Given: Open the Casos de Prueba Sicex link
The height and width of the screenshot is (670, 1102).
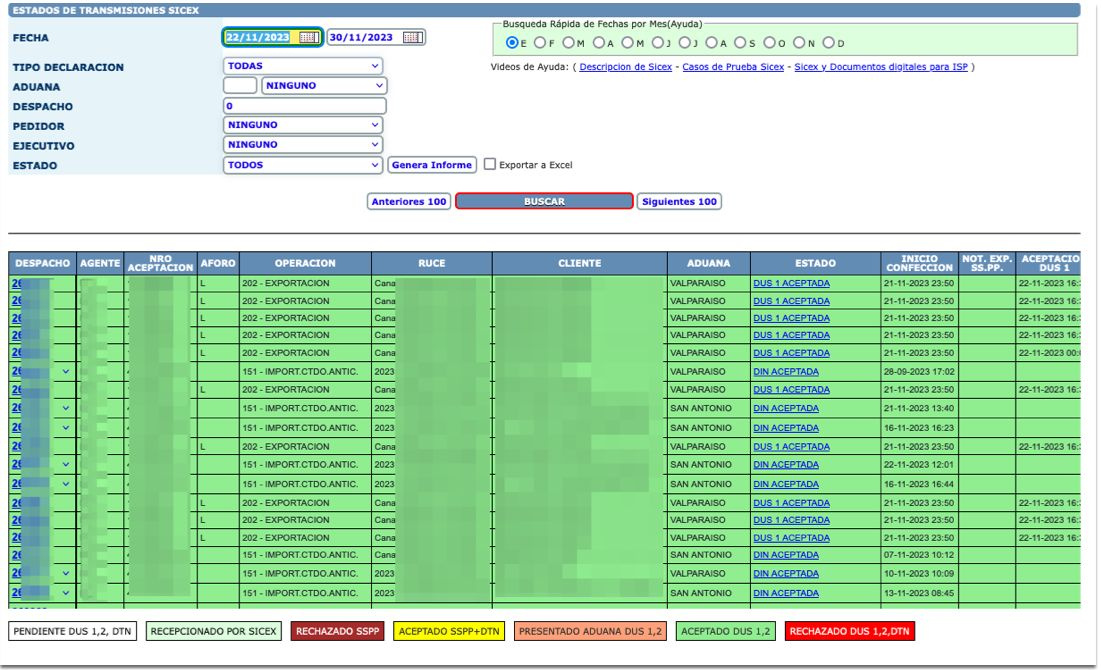Looking at the screenshot, I should pos(733,67).
